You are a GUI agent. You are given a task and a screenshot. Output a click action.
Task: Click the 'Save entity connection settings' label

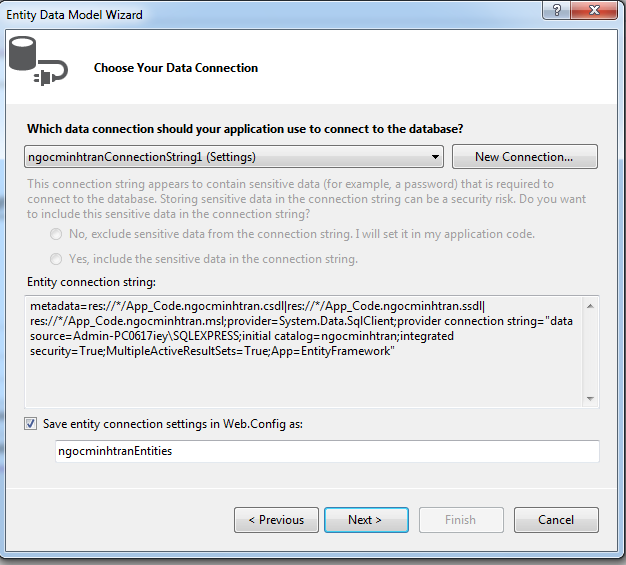[173, 424]
